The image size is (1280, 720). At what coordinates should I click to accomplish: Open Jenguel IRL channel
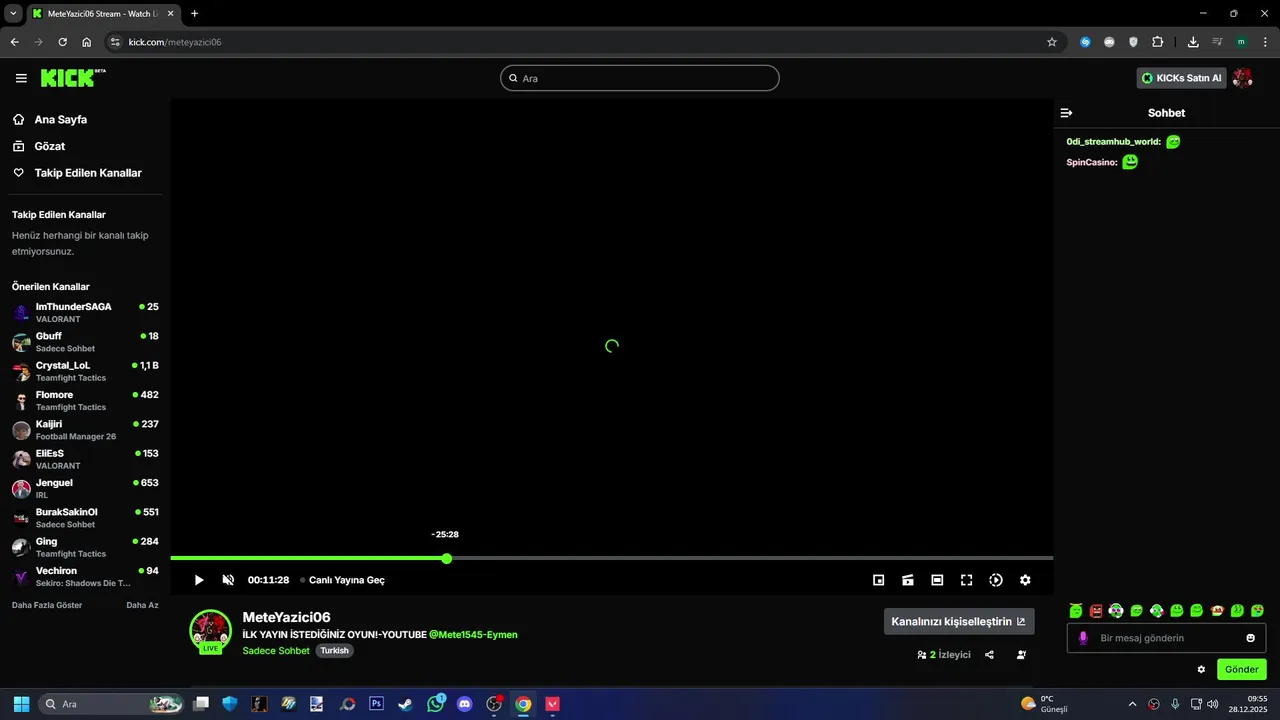pyautogui.click(x=85, y=488)
